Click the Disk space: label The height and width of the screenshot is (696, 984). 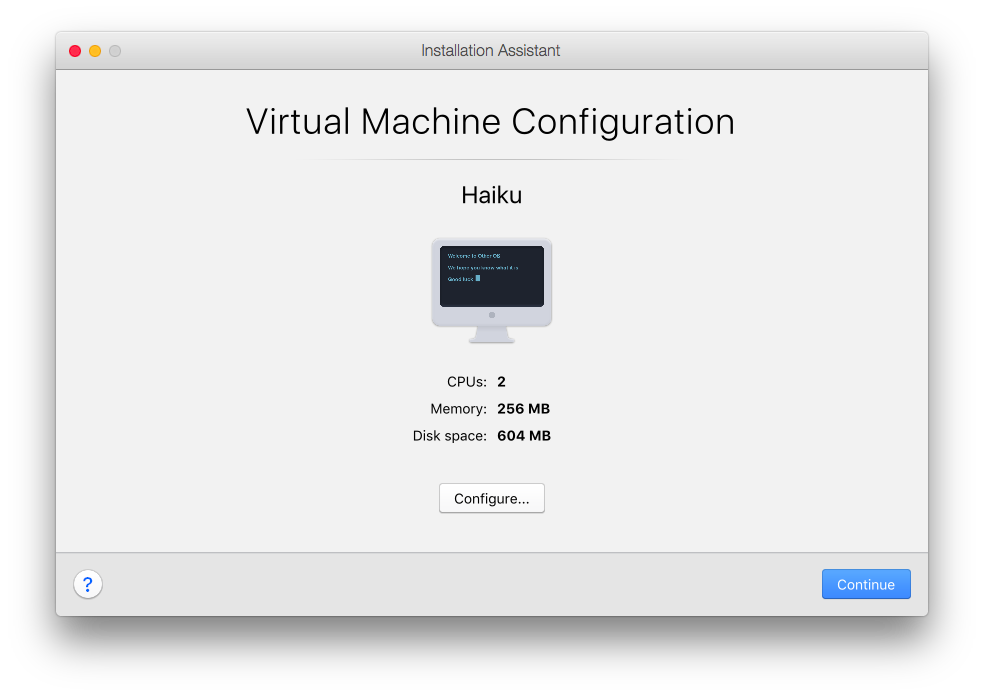click(449, 436)
